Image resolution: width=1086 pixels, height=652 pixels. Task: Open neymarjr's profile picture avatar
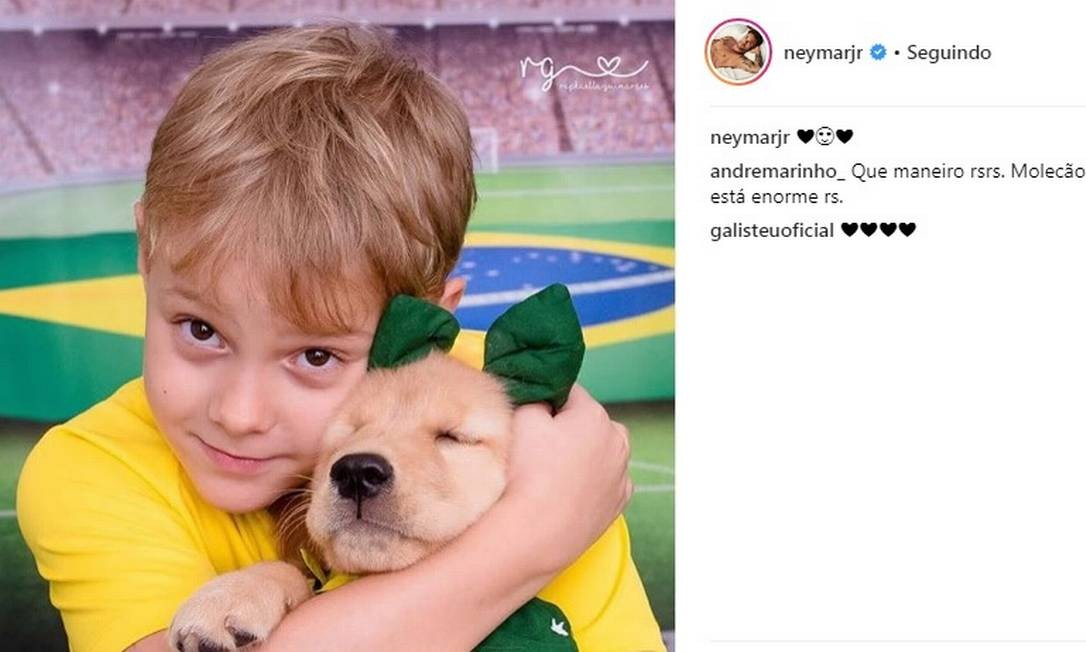[737, 52]
